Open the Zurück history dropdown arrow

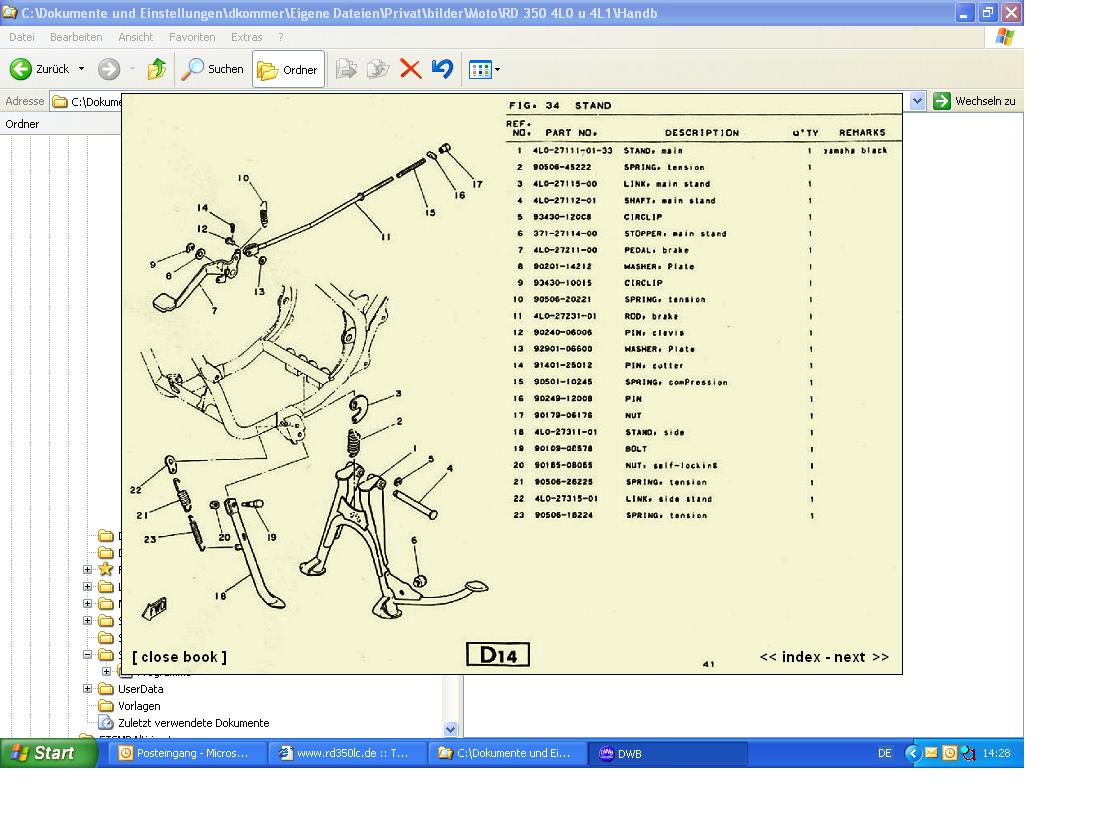pos(81,69)
